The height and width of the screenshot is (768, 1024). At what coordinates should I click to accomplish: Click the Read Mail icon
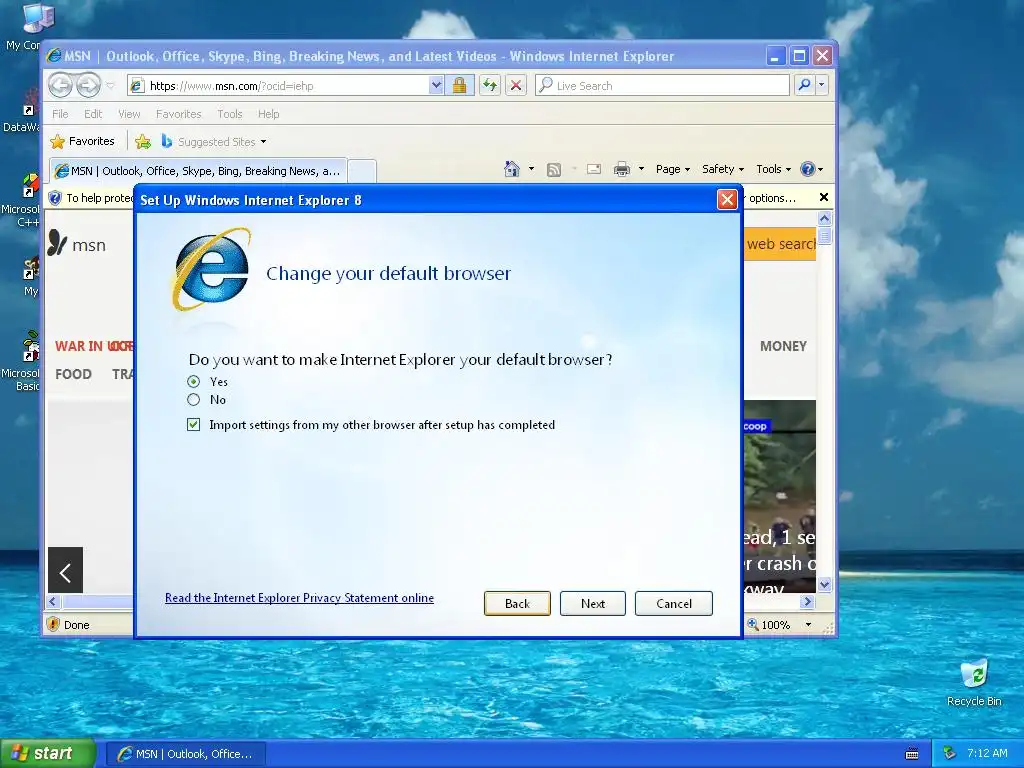pos(594,169)
